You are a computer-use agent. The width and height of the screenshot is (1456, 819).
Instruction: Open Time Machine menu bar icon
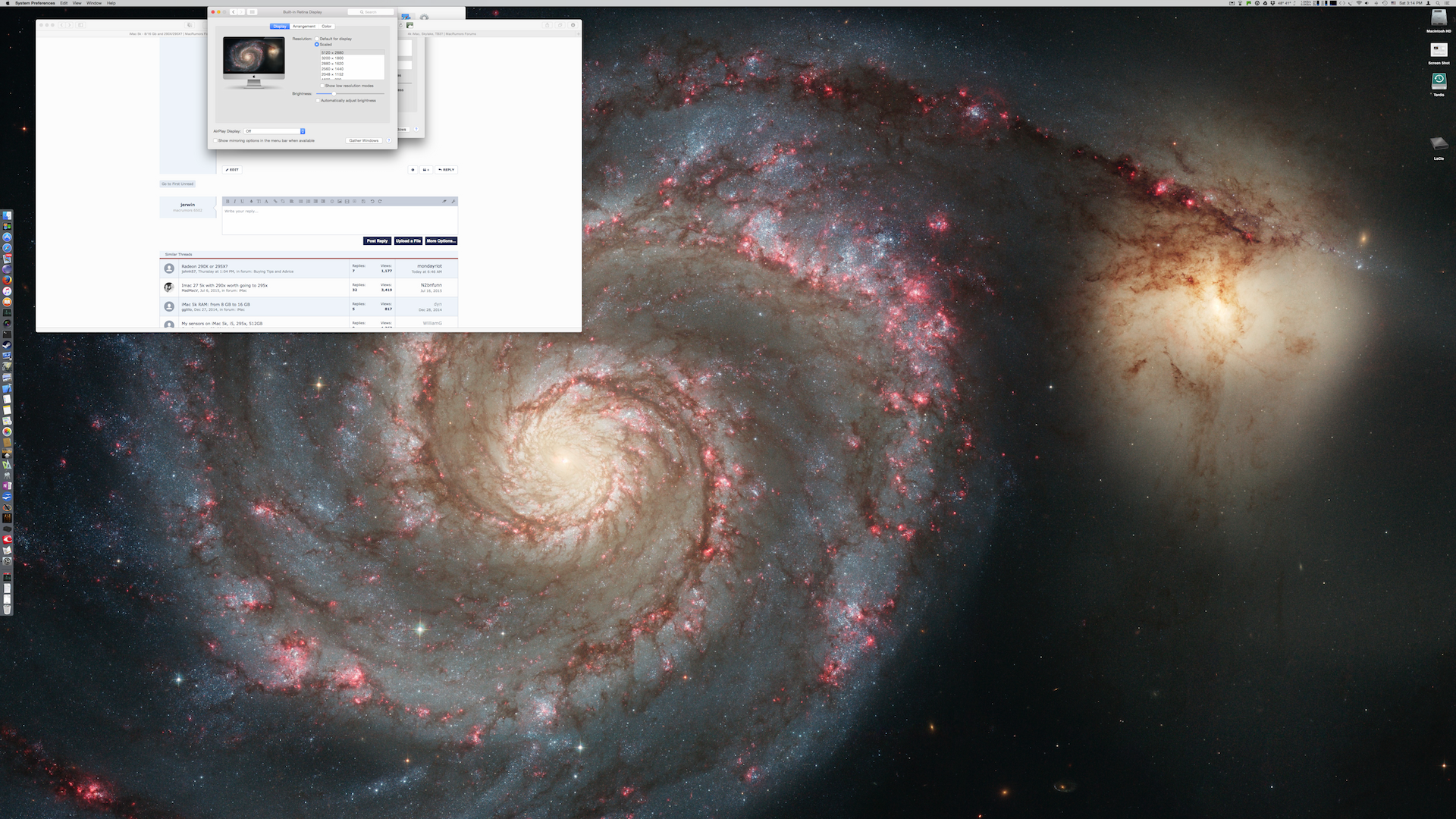pos(1385,3)
